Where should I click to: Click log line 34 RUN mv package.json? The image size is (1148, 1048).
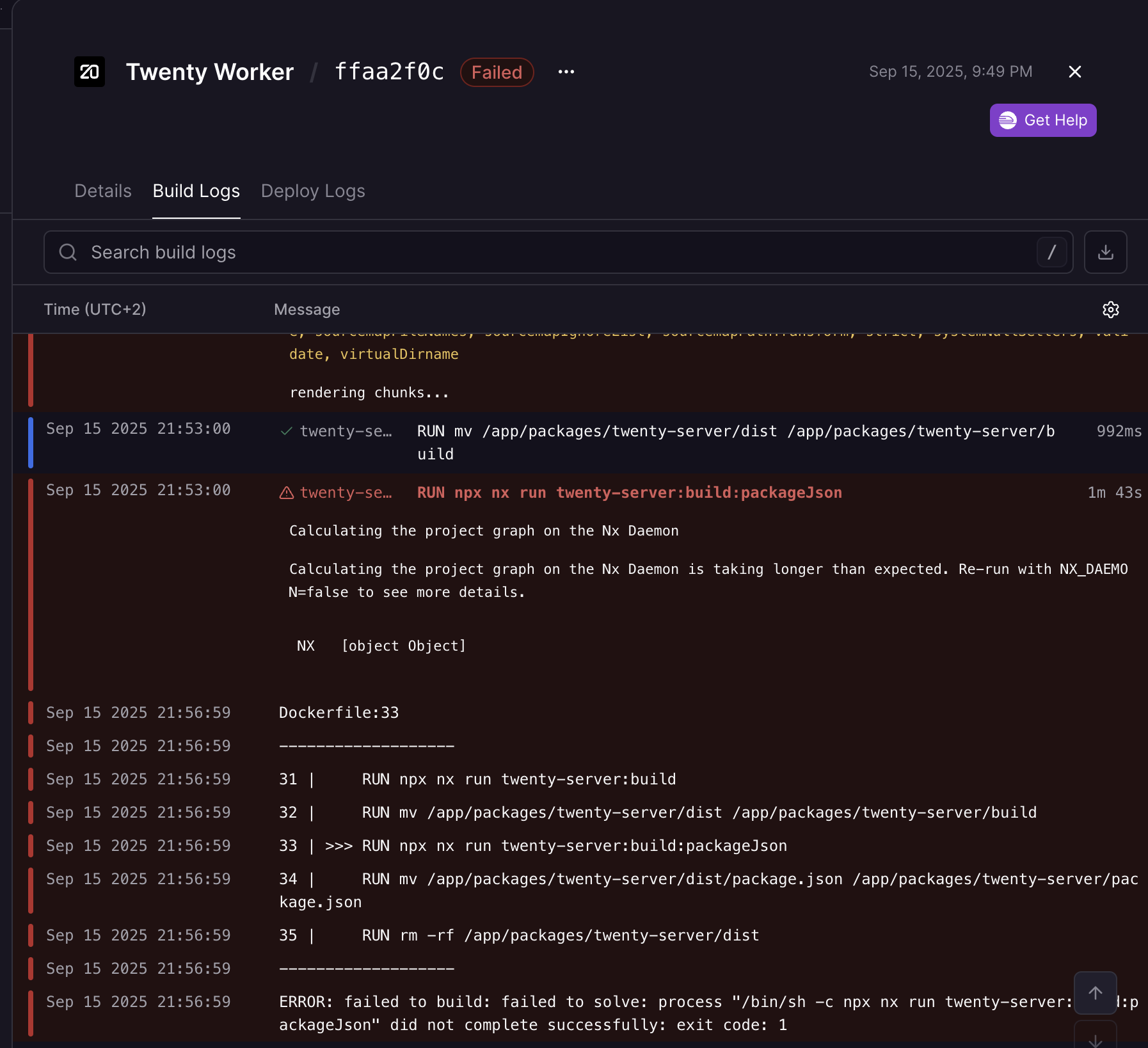tap(709, 891)
